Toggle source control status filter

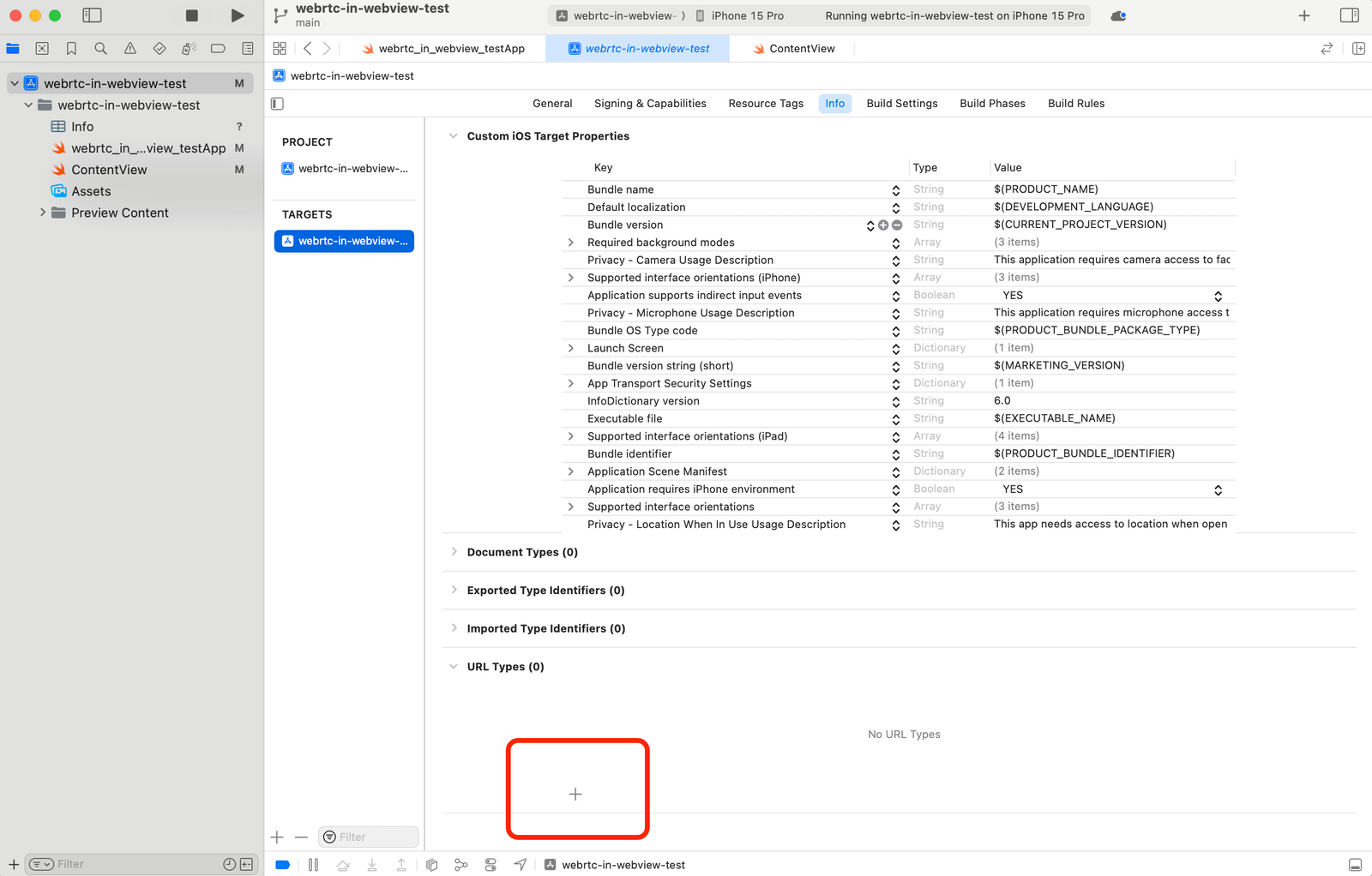(246, 864)
